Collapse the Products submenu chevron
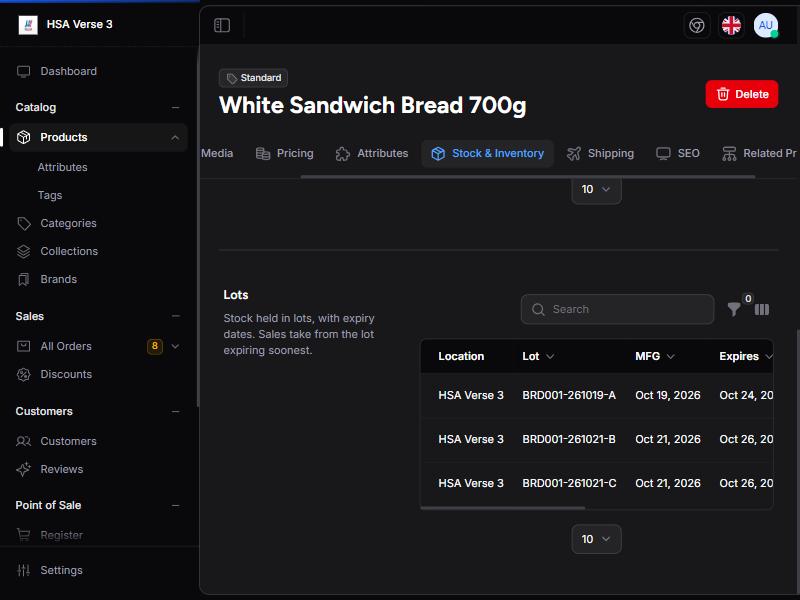800x600 pixels. coord(175,137)
